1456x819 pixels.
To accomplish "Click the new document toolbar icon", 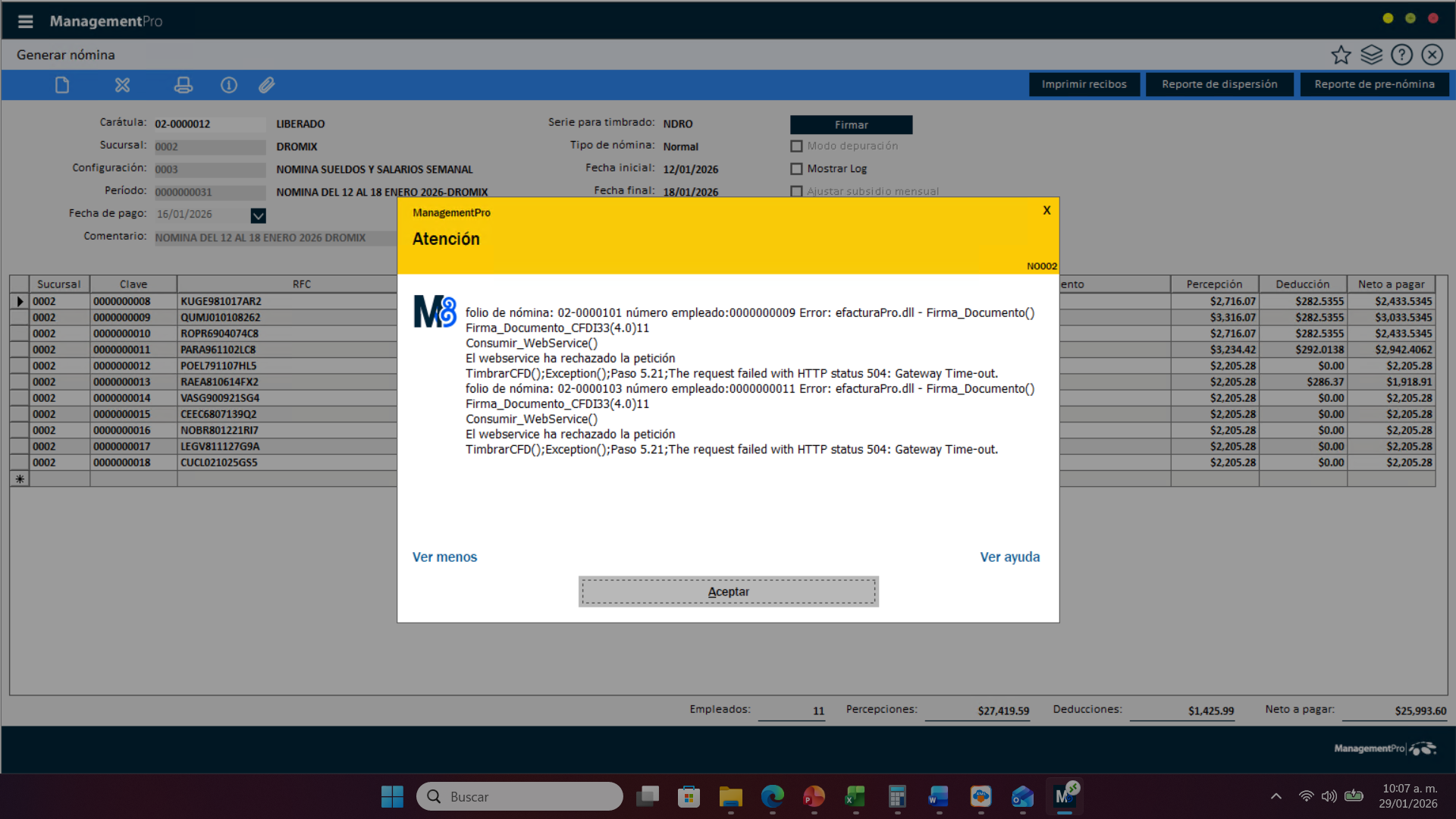I will (x=62, y=85).
